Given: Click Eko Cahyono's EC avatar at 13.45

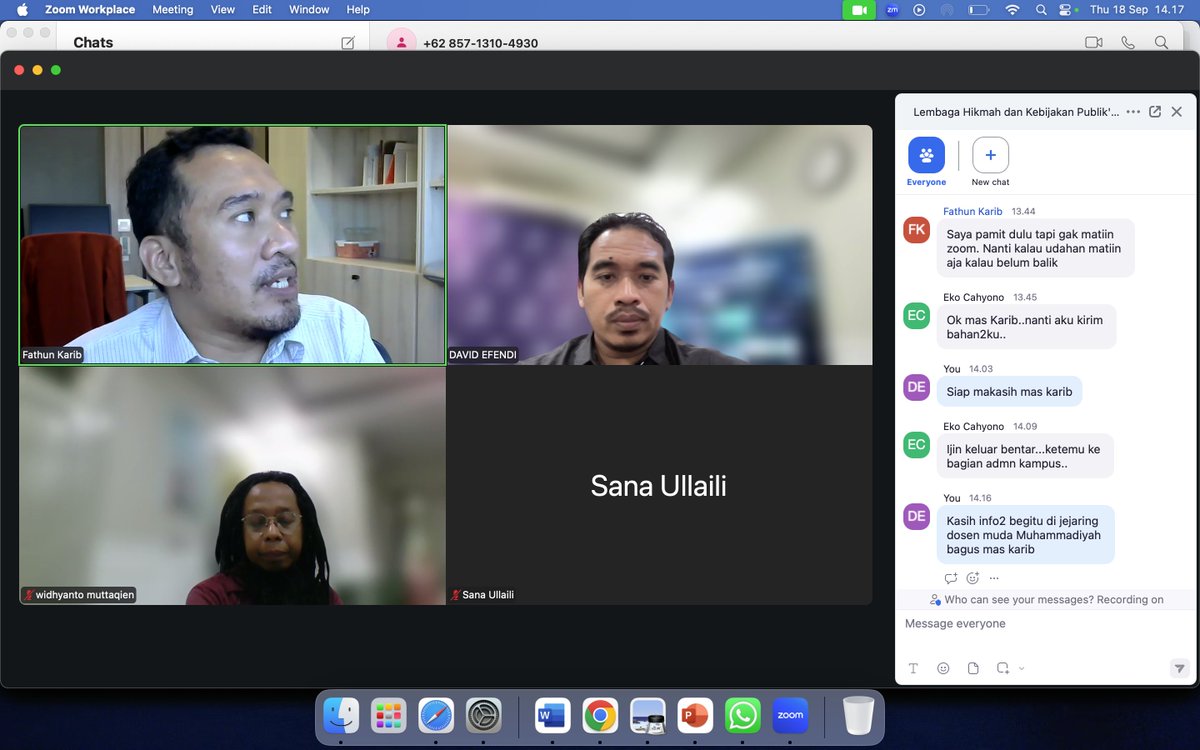Looking at the screenshot, I should coord(916,315).
